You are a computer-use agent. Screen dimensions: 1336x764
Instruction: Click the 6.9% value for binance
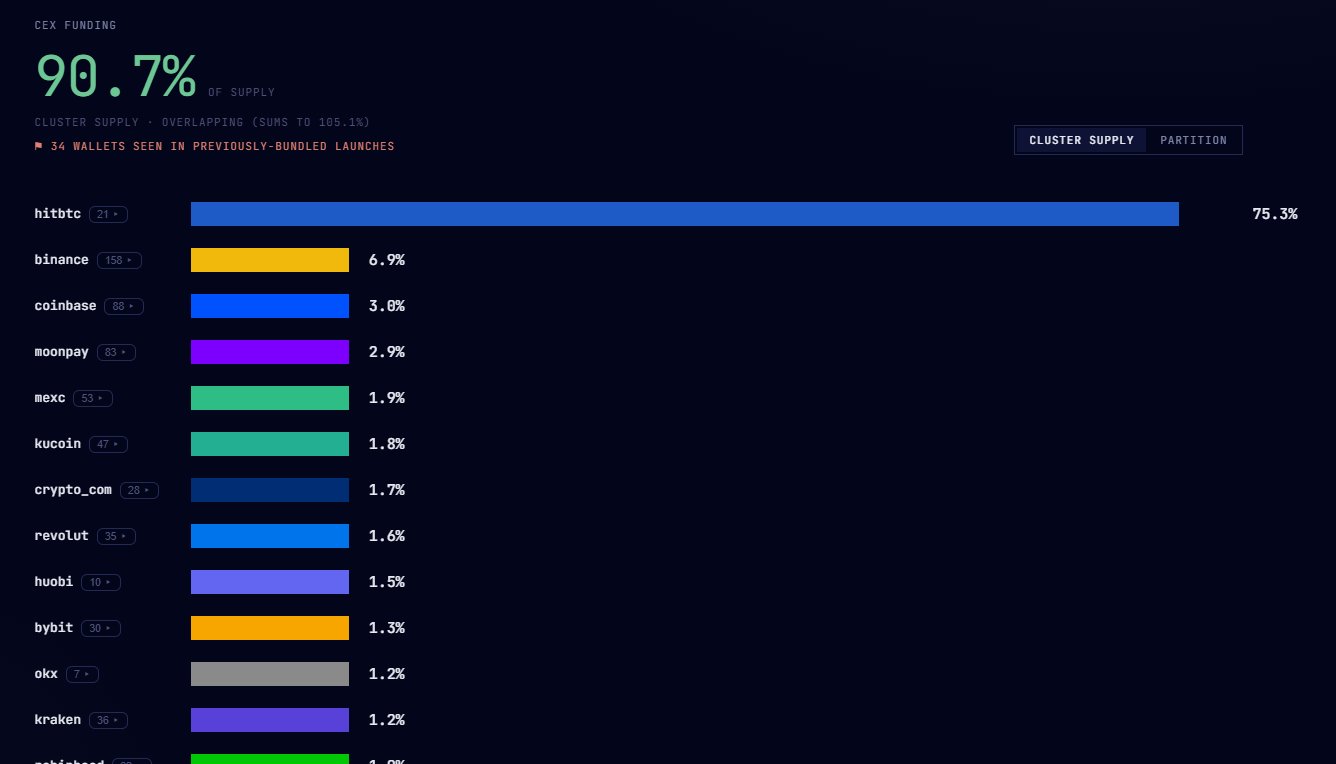click(x=387, y=260)
